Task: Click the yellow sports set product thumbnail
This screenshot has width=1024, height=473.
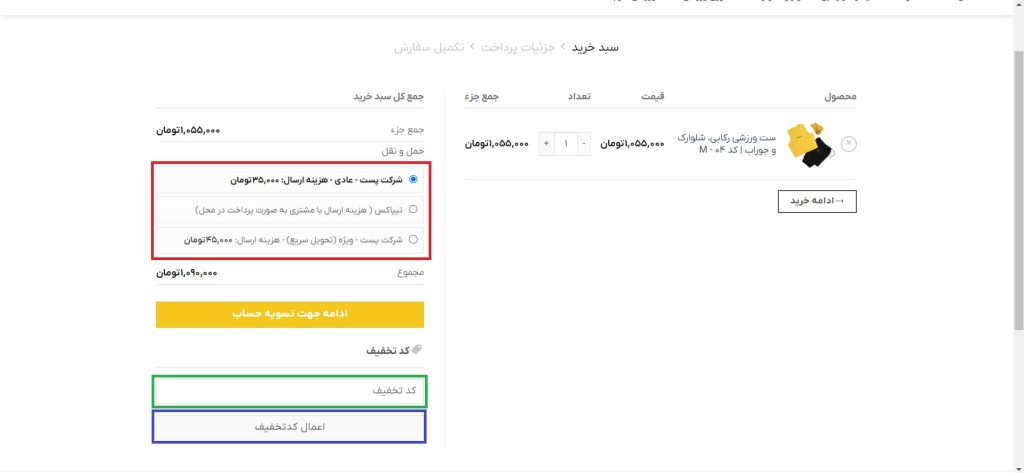Action: pyautogui.click(x=809, y=144)
